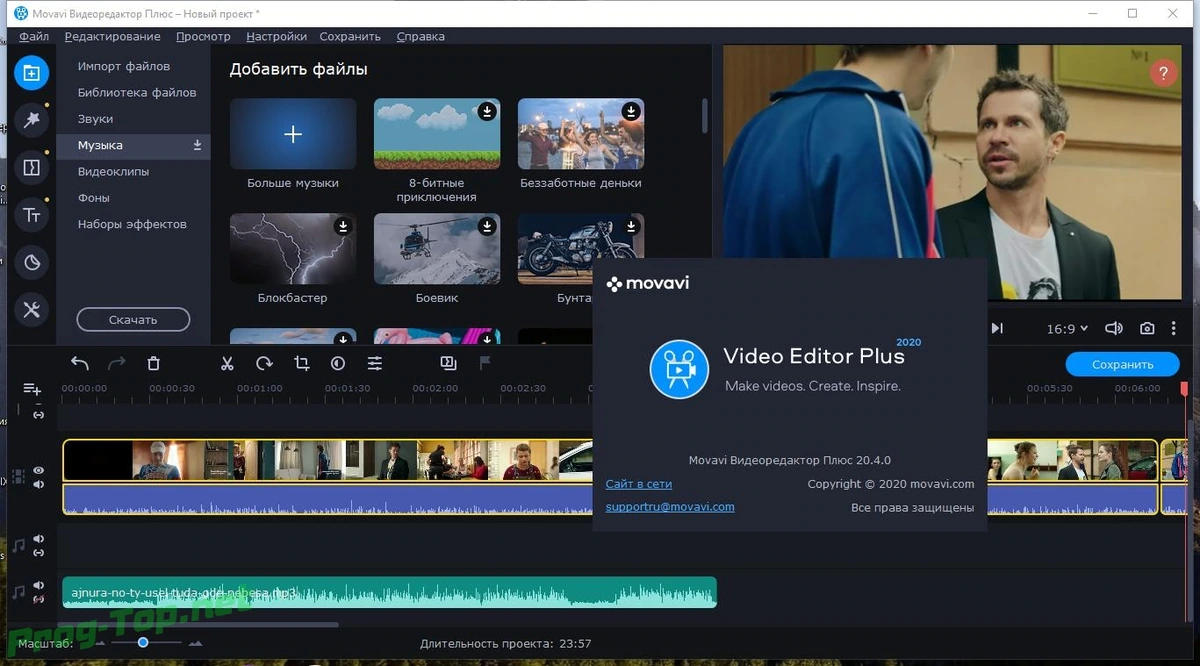The image size is (1200, 666).
Task: Mute the first audio track
Action: pyautogui.click(x=38, y=539)
